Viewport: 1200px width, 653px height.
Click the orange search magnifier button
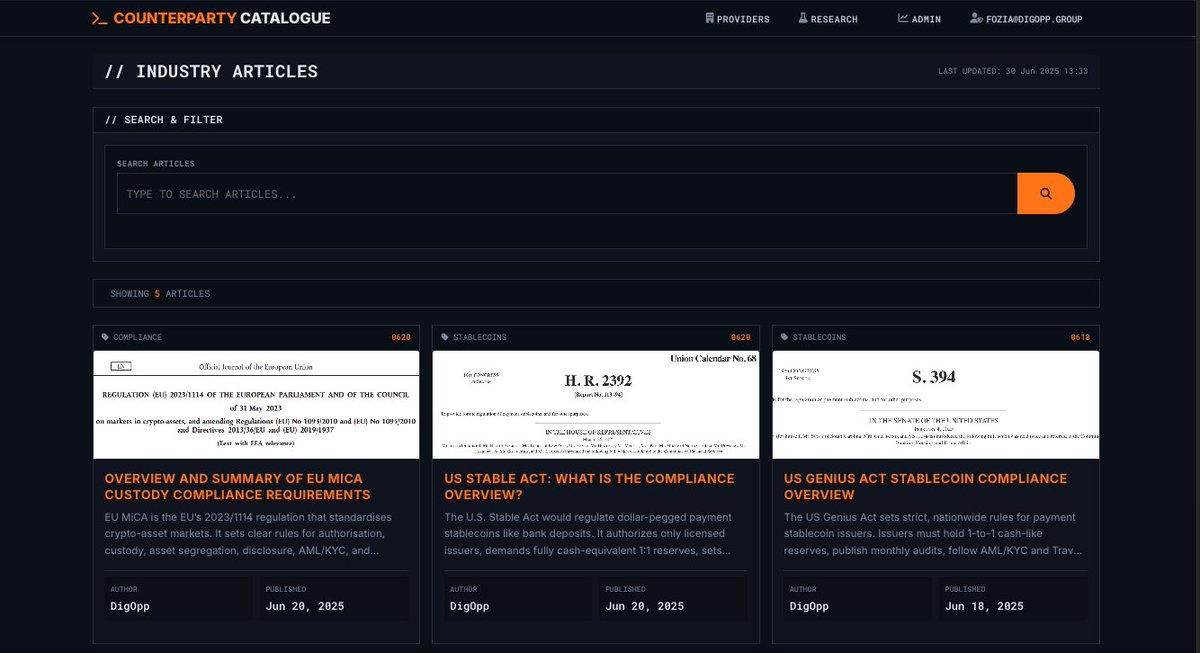[x=1046, y=193]
